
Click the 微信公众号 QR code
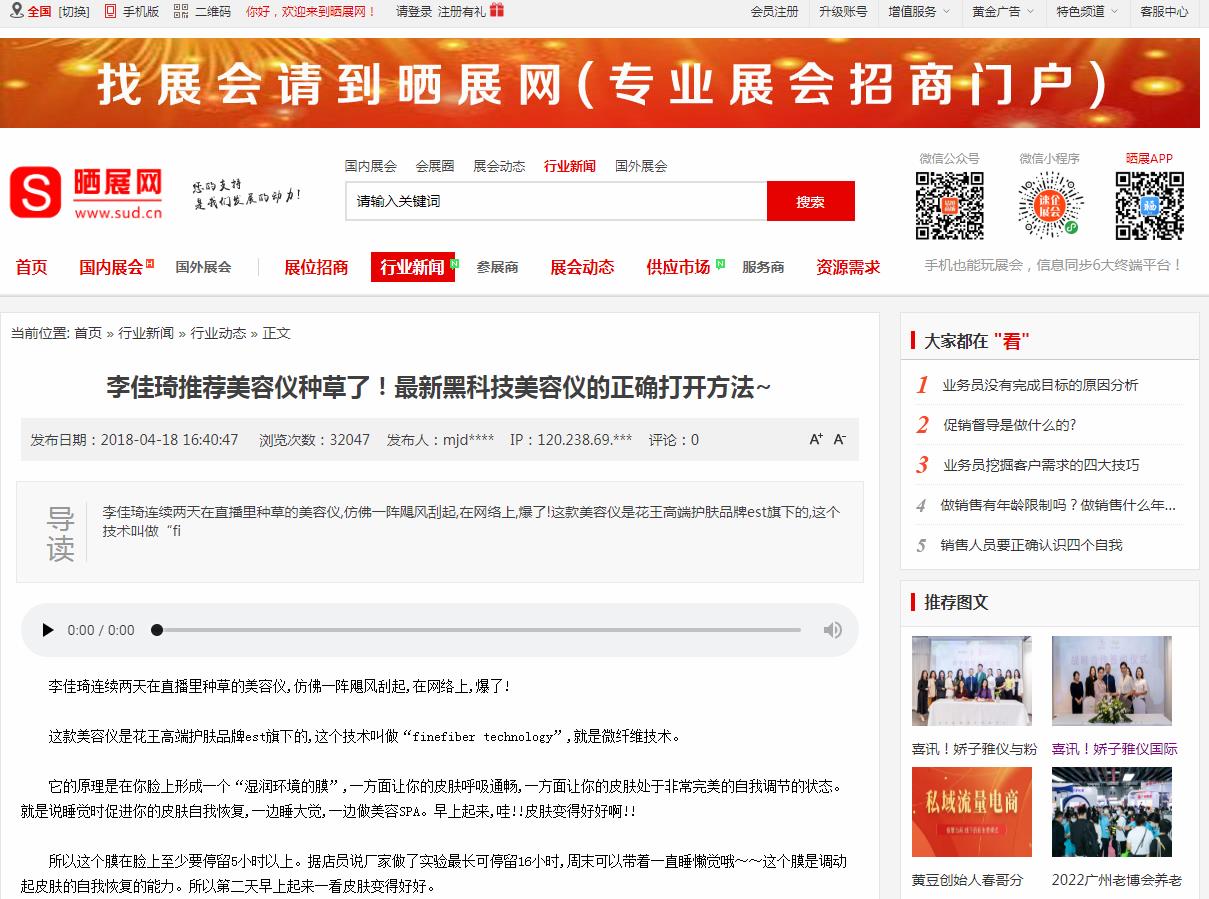pos(949,206)
